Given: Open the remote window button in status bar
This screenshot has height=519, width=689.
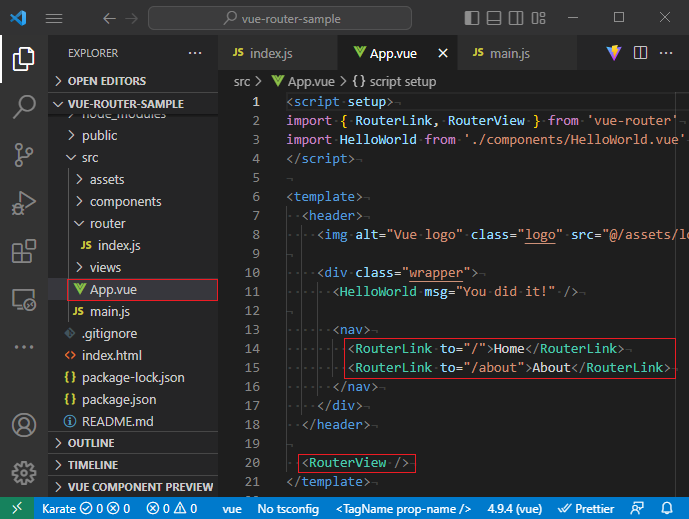Looking at the screenshot, I should [x=17, y=508].
